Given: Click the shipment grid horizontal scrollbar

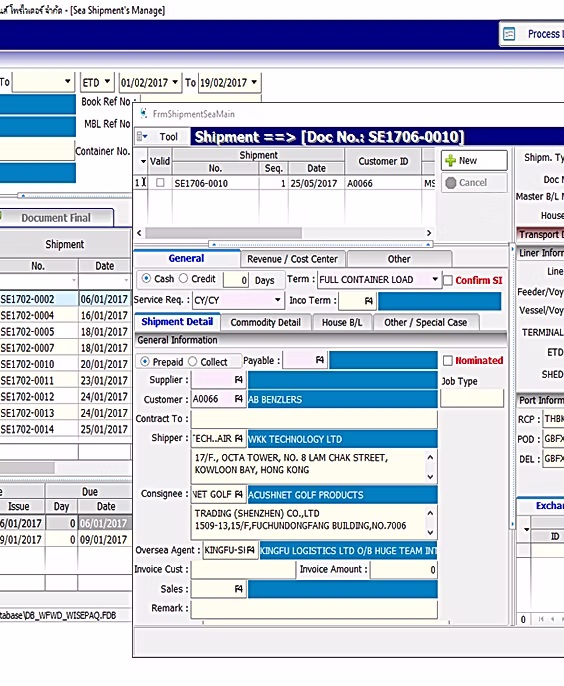Looking at the screenshot, I should 284,233.
